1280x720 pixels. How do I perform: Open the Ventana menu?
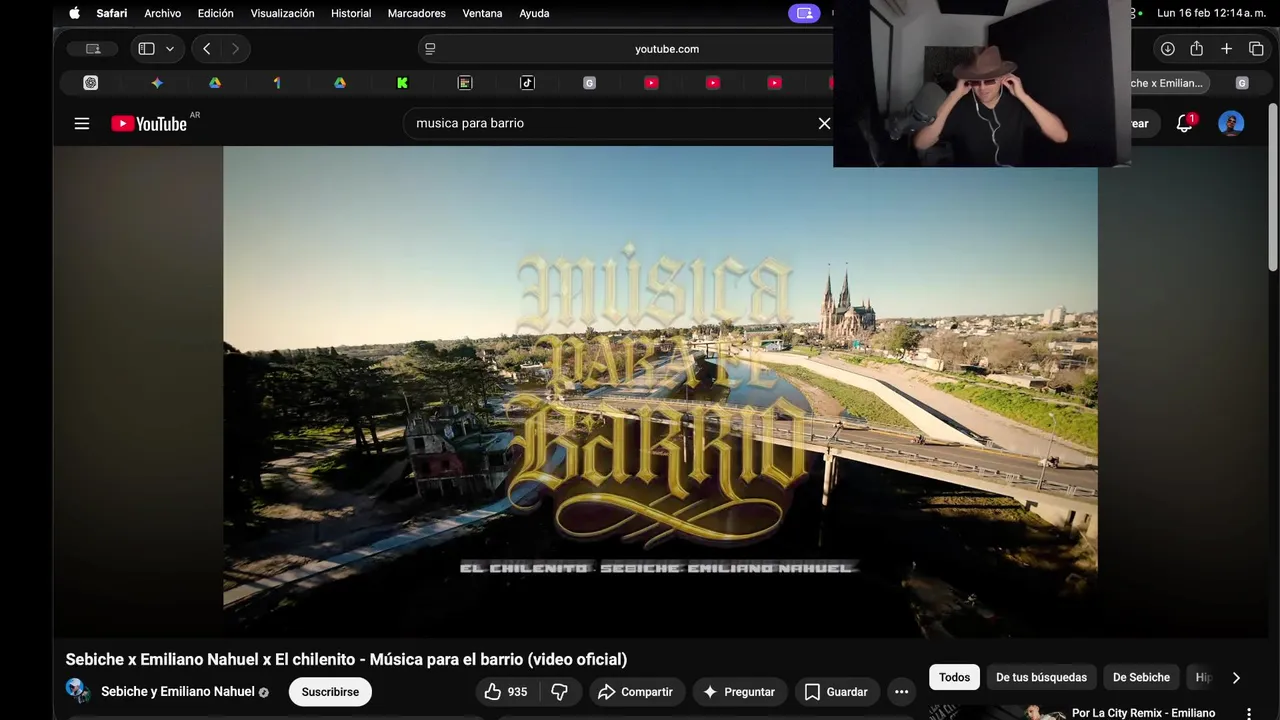pos(482,13)
